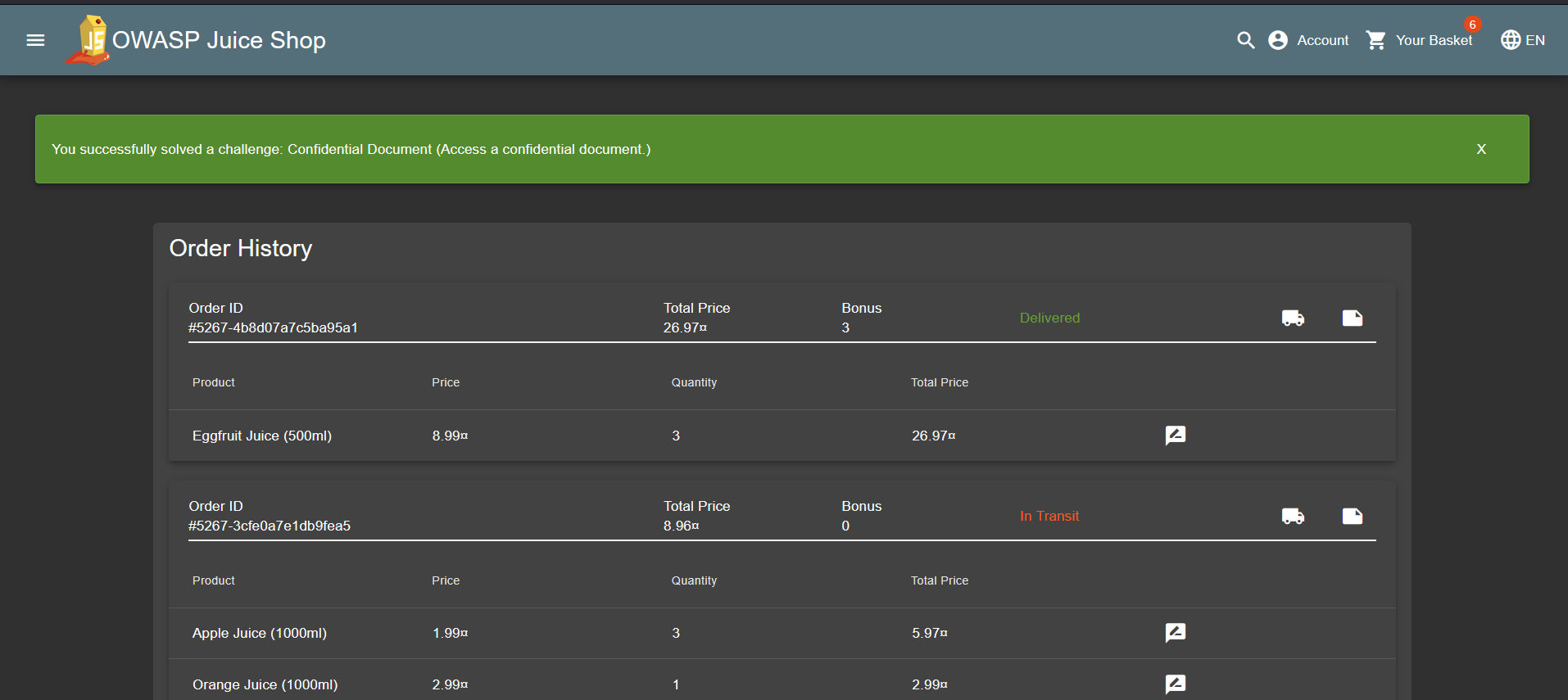
Task: Open the search magnifier icon
Action: pyautogui.click(x=1245, y=40)
